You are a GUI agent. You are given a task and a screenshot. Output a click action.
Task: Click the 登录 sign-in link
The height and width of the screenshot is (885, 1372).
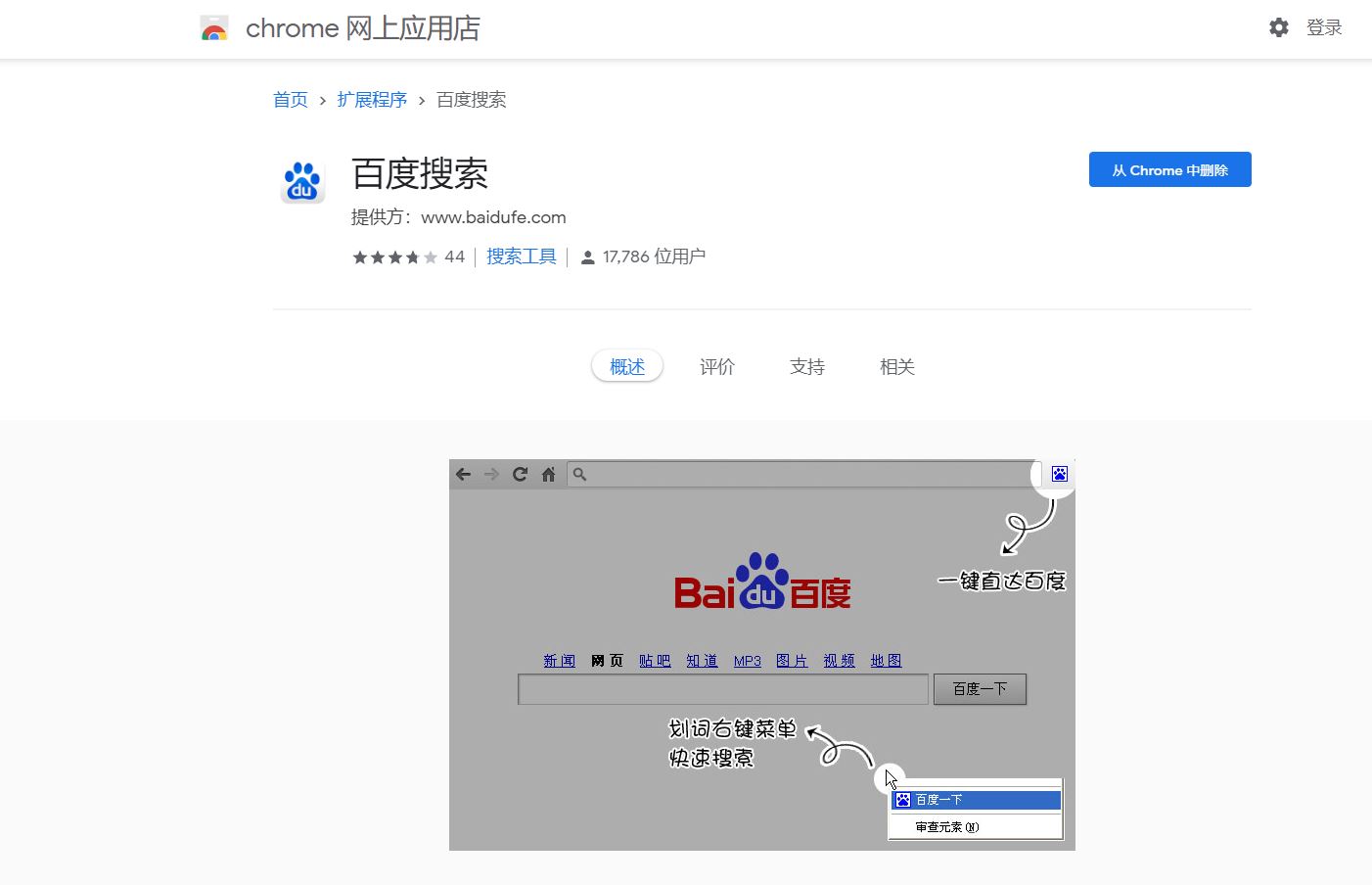click(x=1324, y=27)
